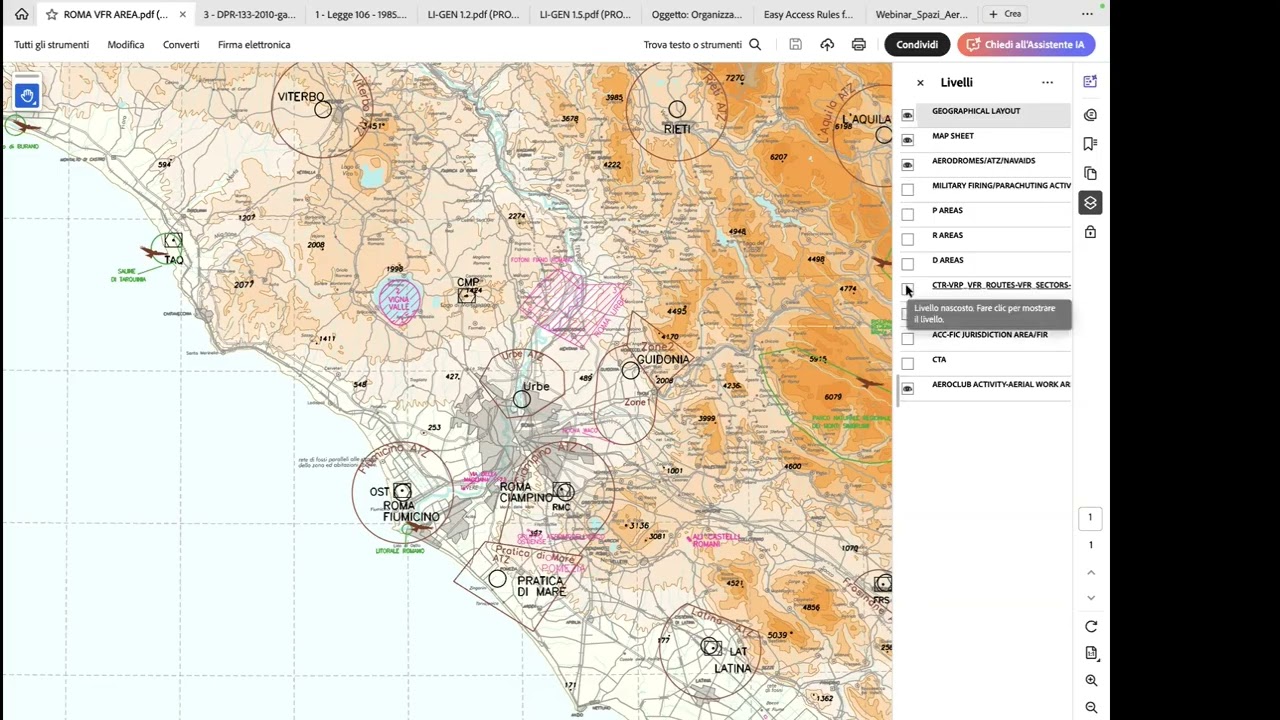
Task: Star the ROMA VFR AREA.pdf tab
Action: pyautogui.click(x=51, y=14)
